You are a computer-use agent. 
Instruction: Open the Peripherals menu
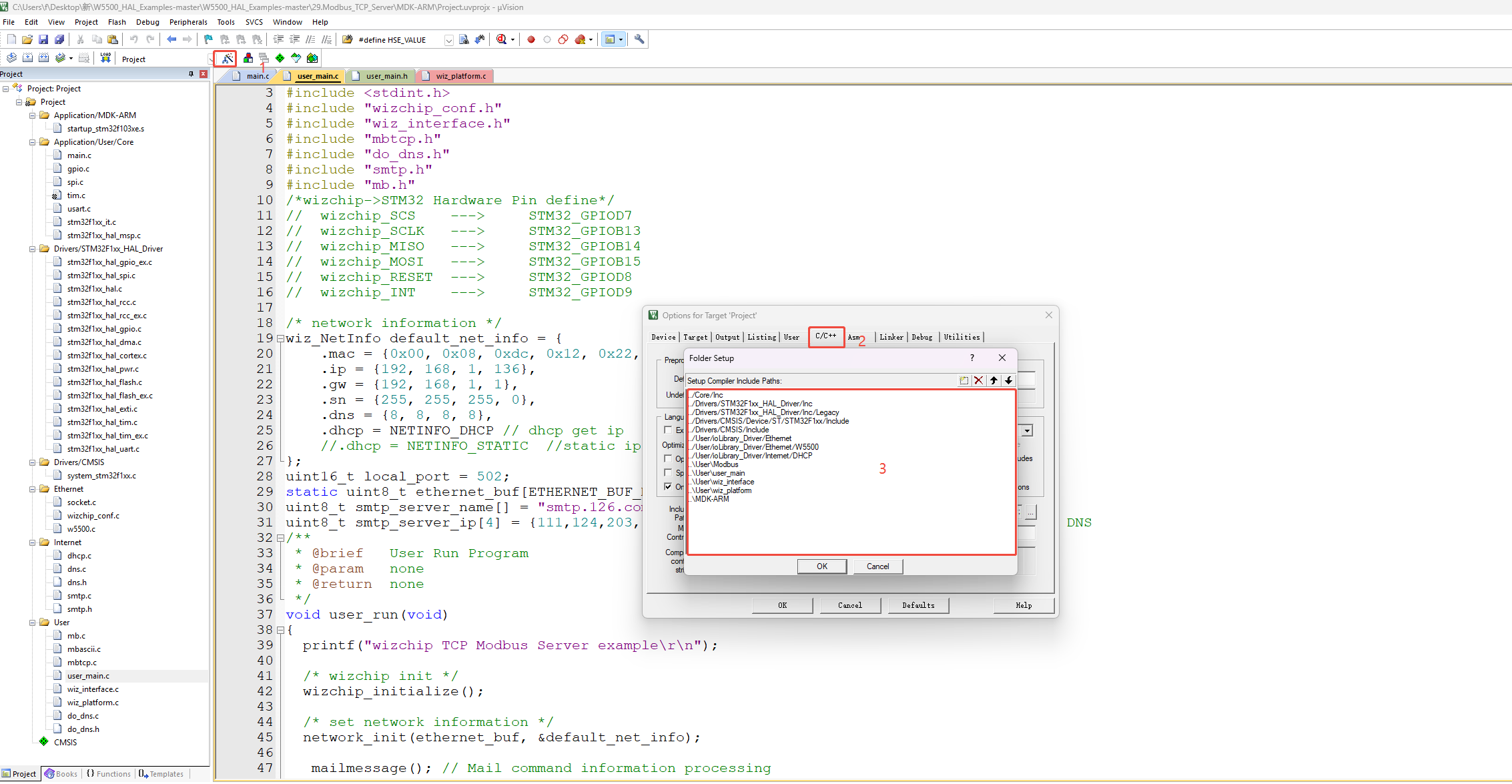pyautogui.click(x=187, y=22)
